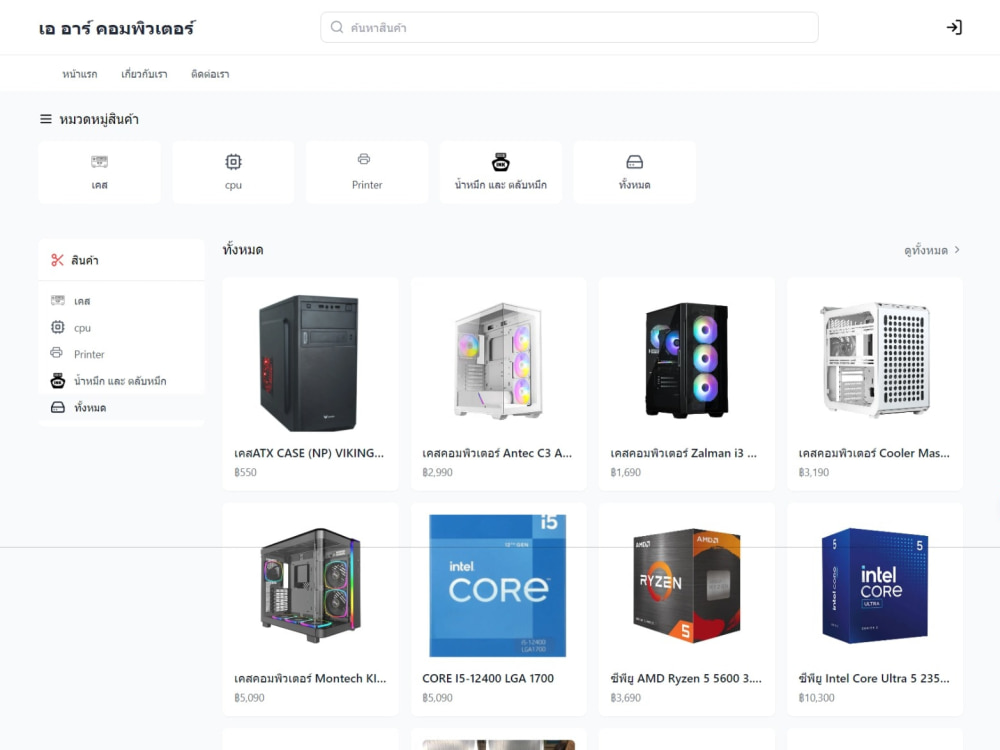Click sidebar drive icon next to ทั้งหมด

(57, 407)
